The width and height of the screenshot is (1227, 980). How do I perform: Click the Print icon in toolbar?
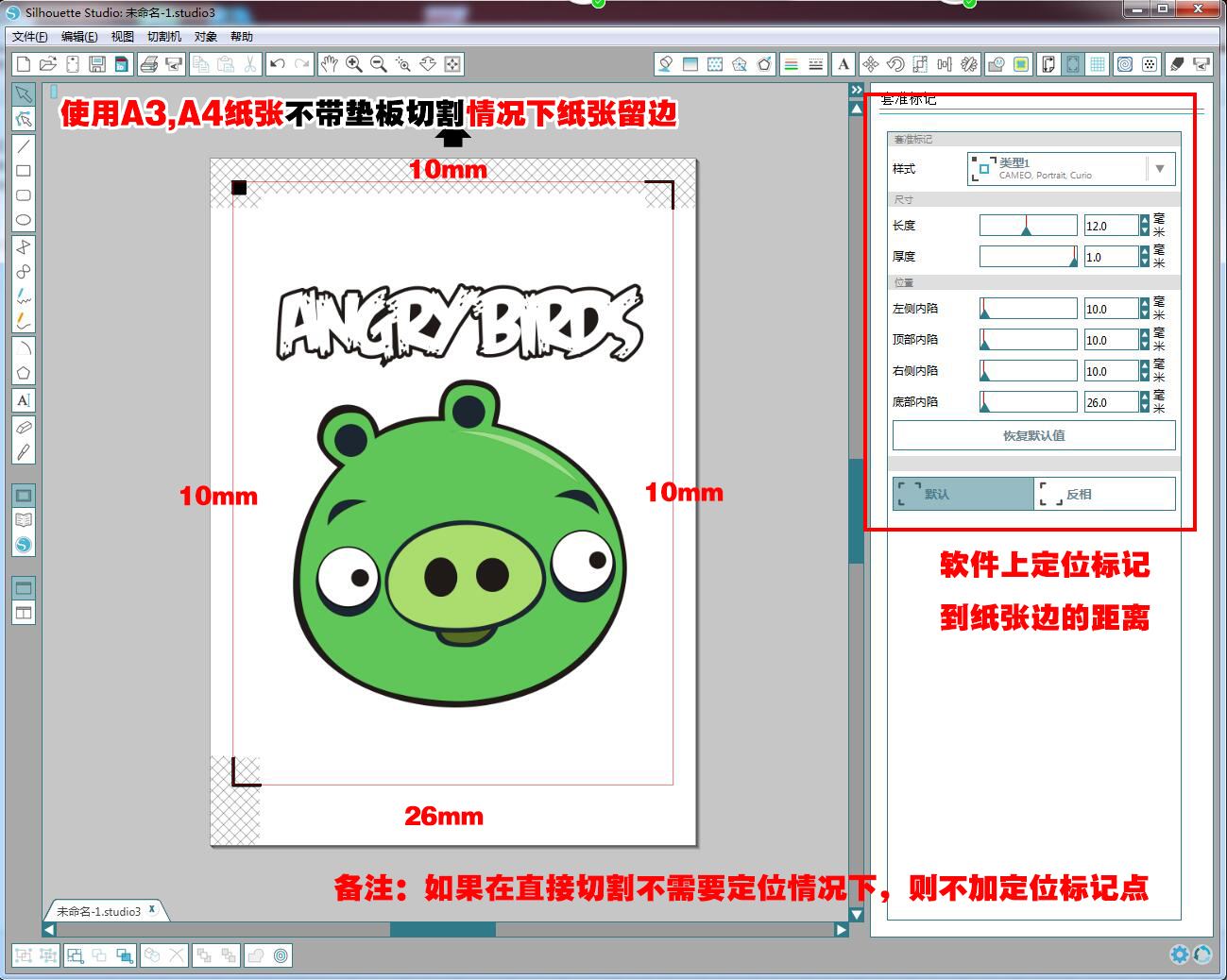pyautogui.click(x=148, y=64)
